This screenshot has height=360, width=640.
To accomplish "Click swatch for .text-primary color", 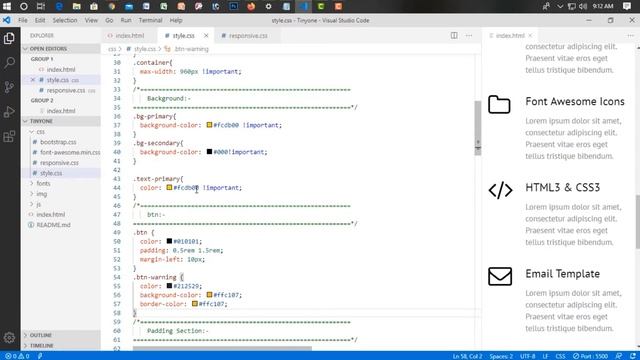I will click(x=169, y=187).
